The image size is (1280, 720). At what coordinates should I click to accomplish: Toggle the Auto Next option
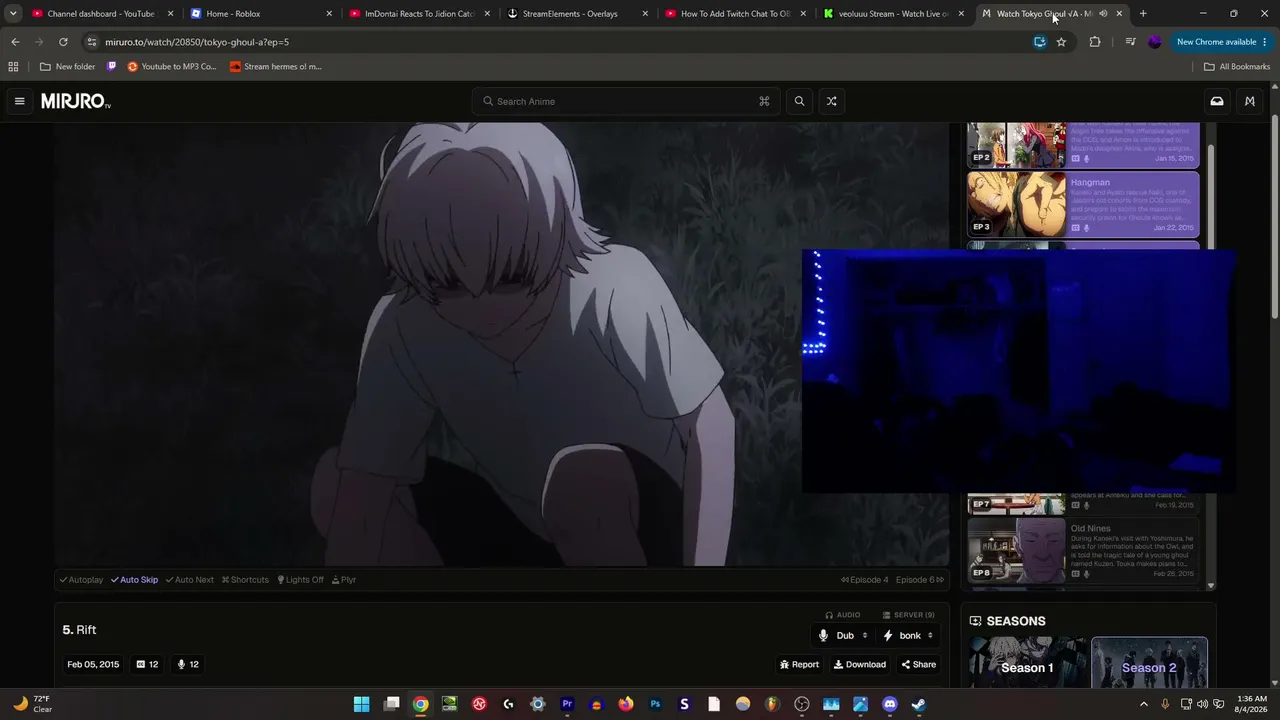point(190,580)
